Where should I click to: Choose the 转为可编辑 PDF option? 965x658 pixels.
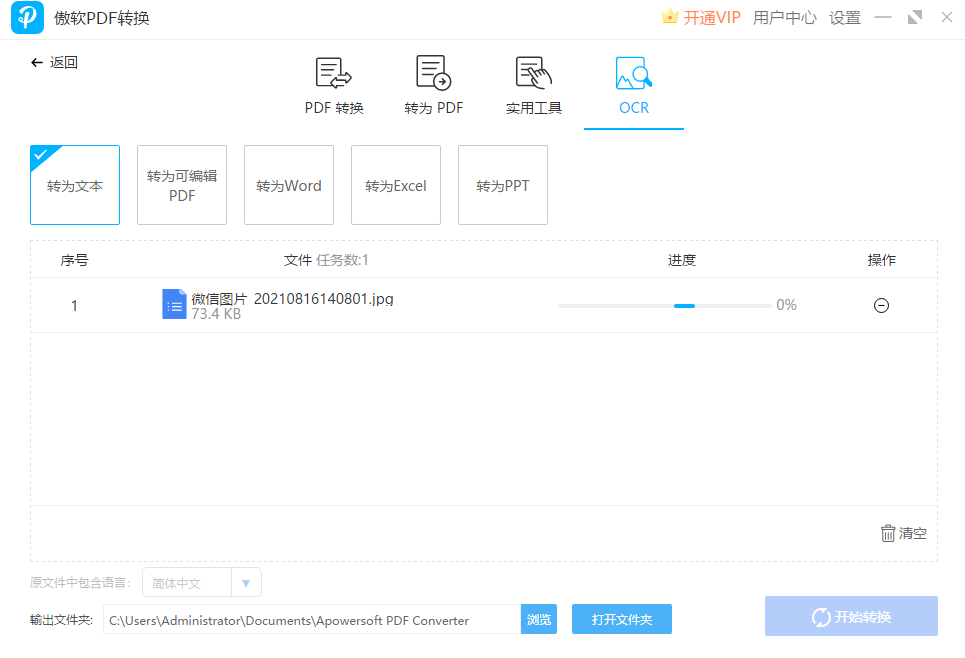[182, 185]
